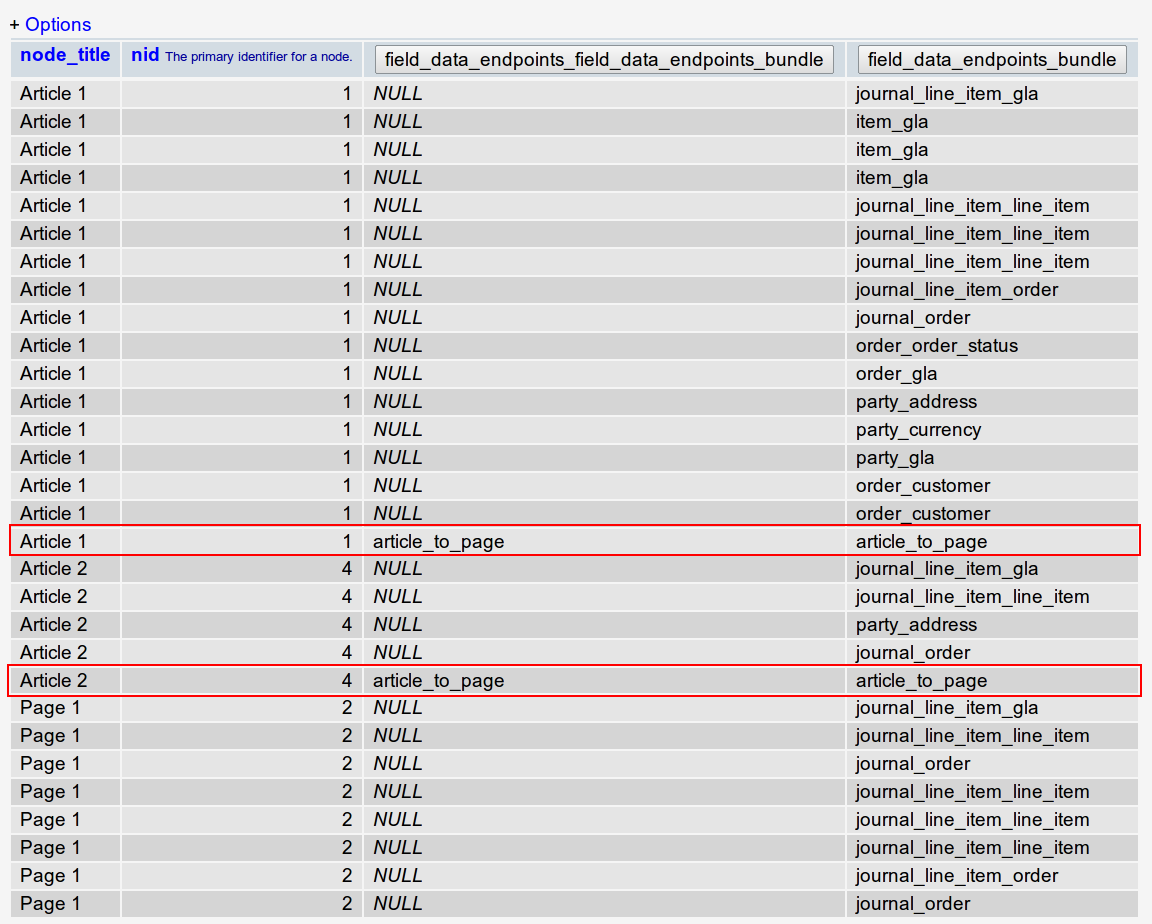Click the Page 1 title in the journal_line_item_order row
Screen dimensions: 1152x924
click(50, 876)
